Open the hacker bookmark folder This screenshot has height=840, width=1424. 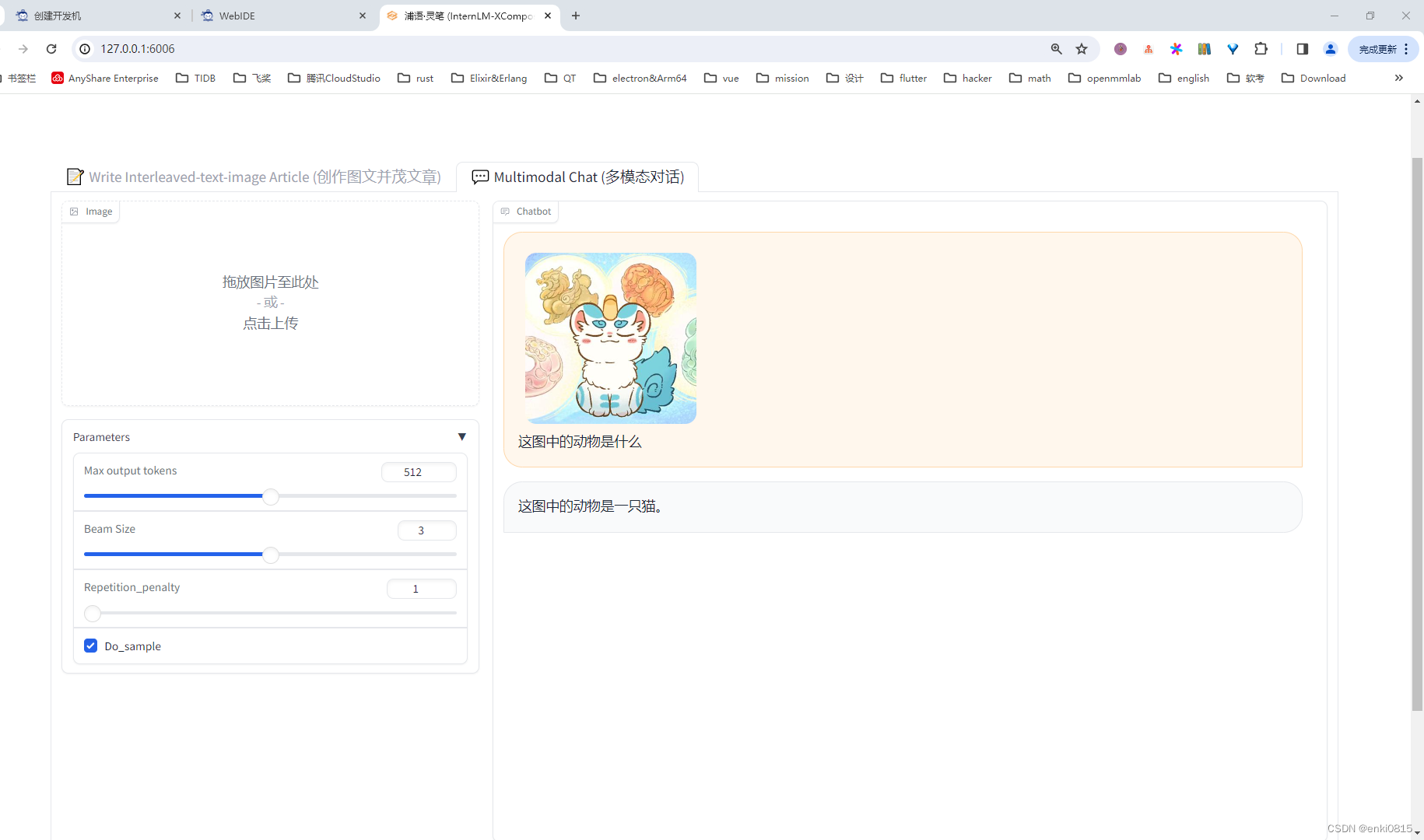coord(968,78)
